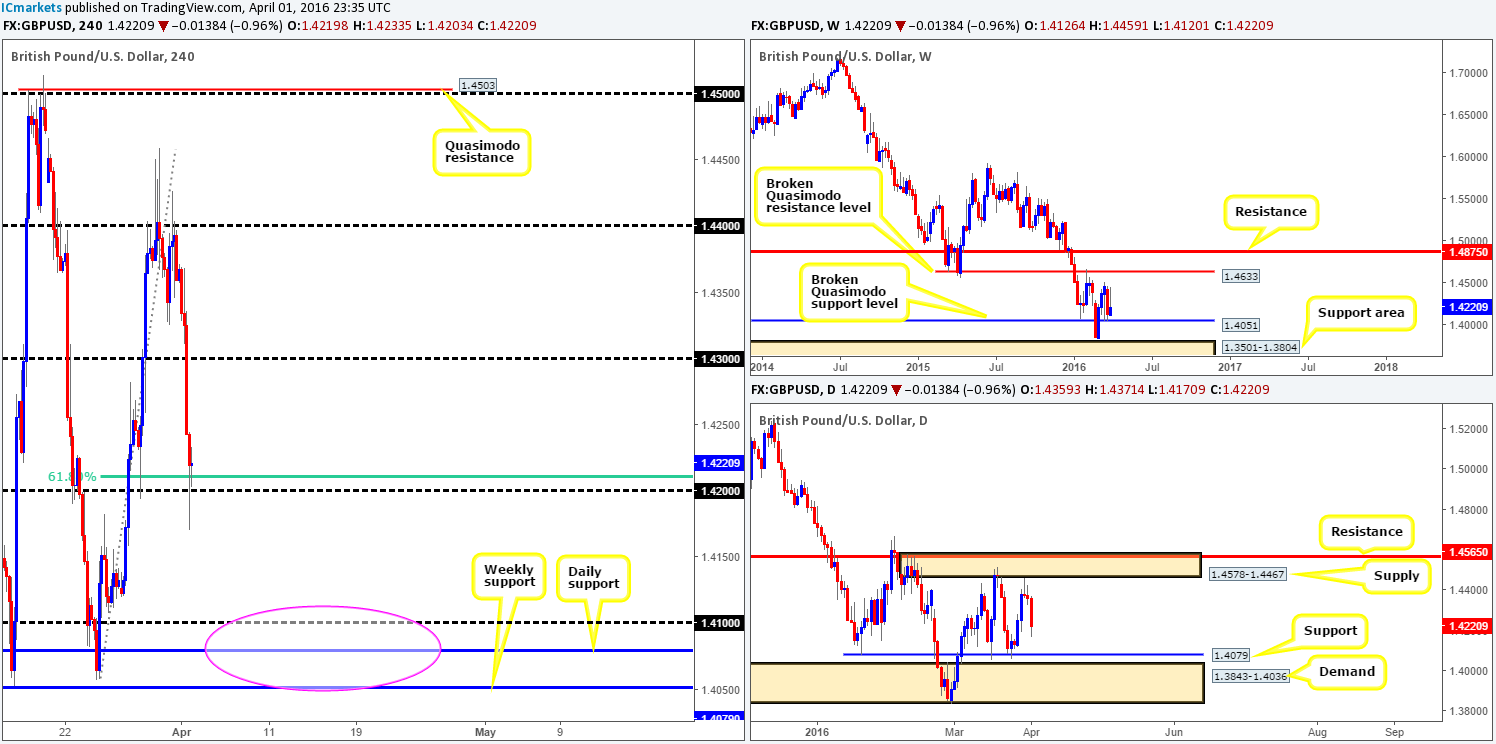Screen dimensions: 1496x744
Task: Select the British Pound/U.S. Dollar, 240 chart title
Action: [103, 56]
